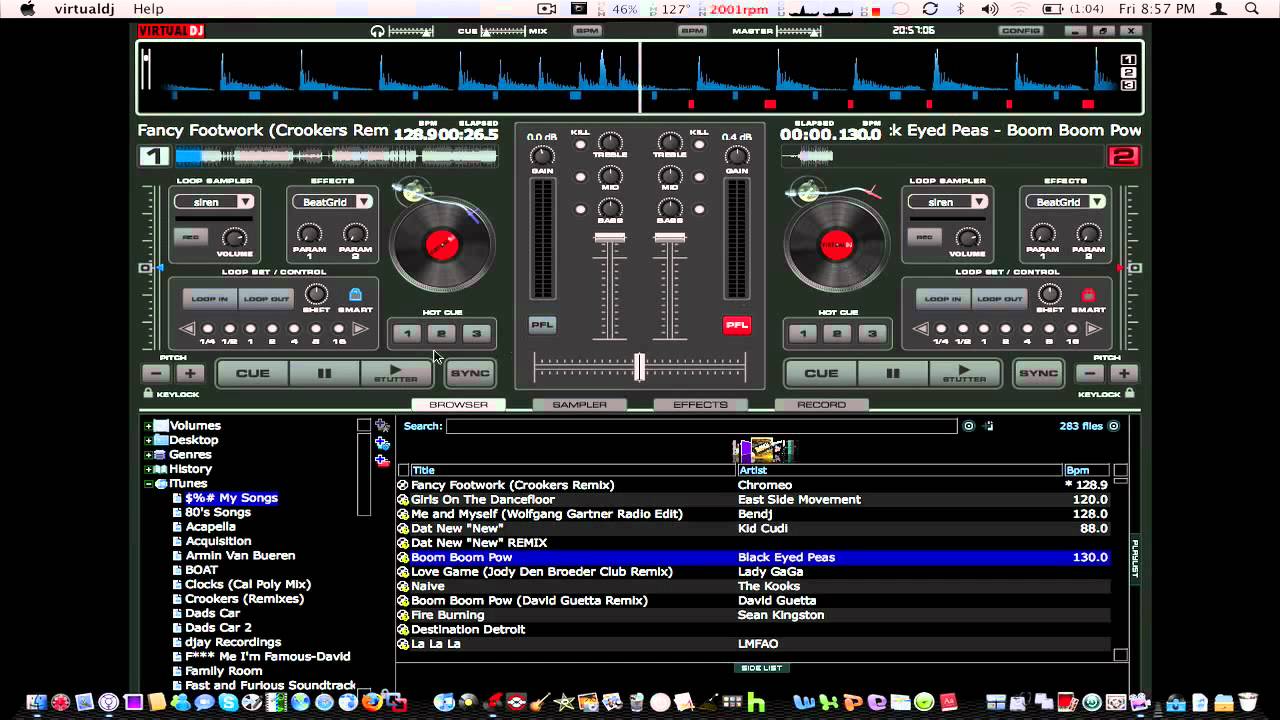Toggle deck 2 treble kill button
The width and height of the screenshot is (1280, 720).
pos(699,145)
